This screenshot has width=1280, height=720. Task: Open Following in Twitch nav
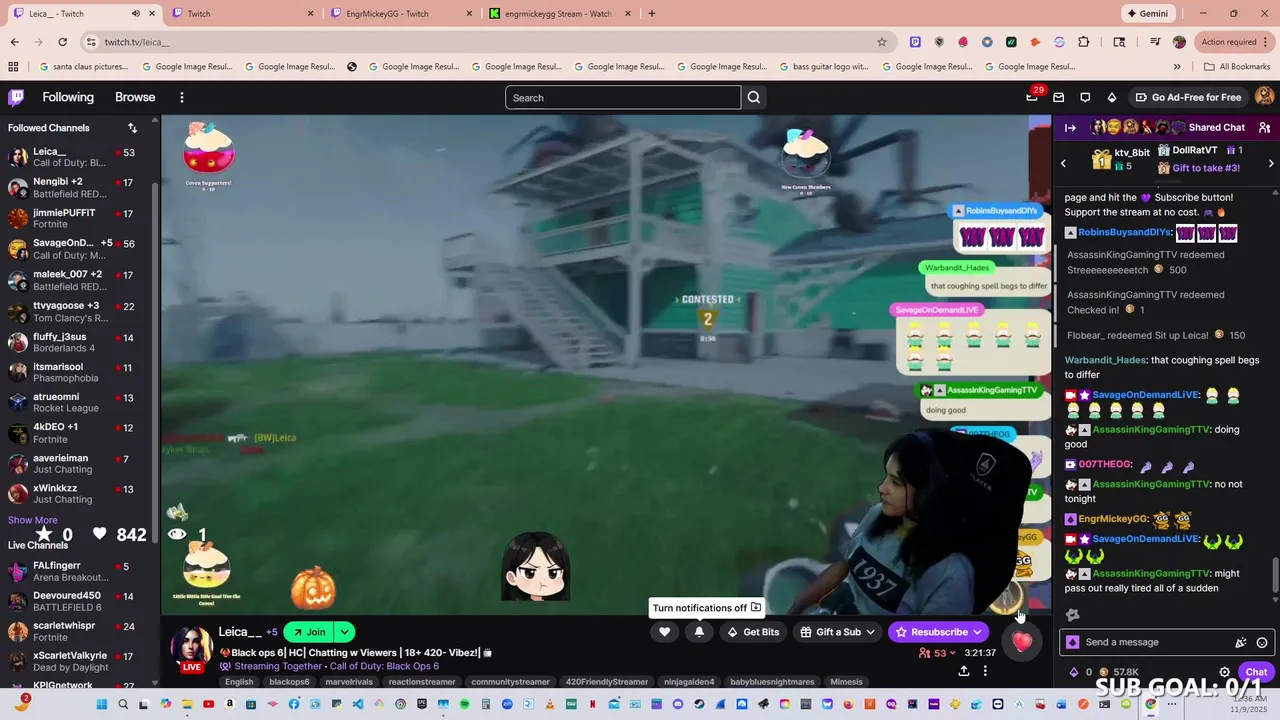point(68,97)
